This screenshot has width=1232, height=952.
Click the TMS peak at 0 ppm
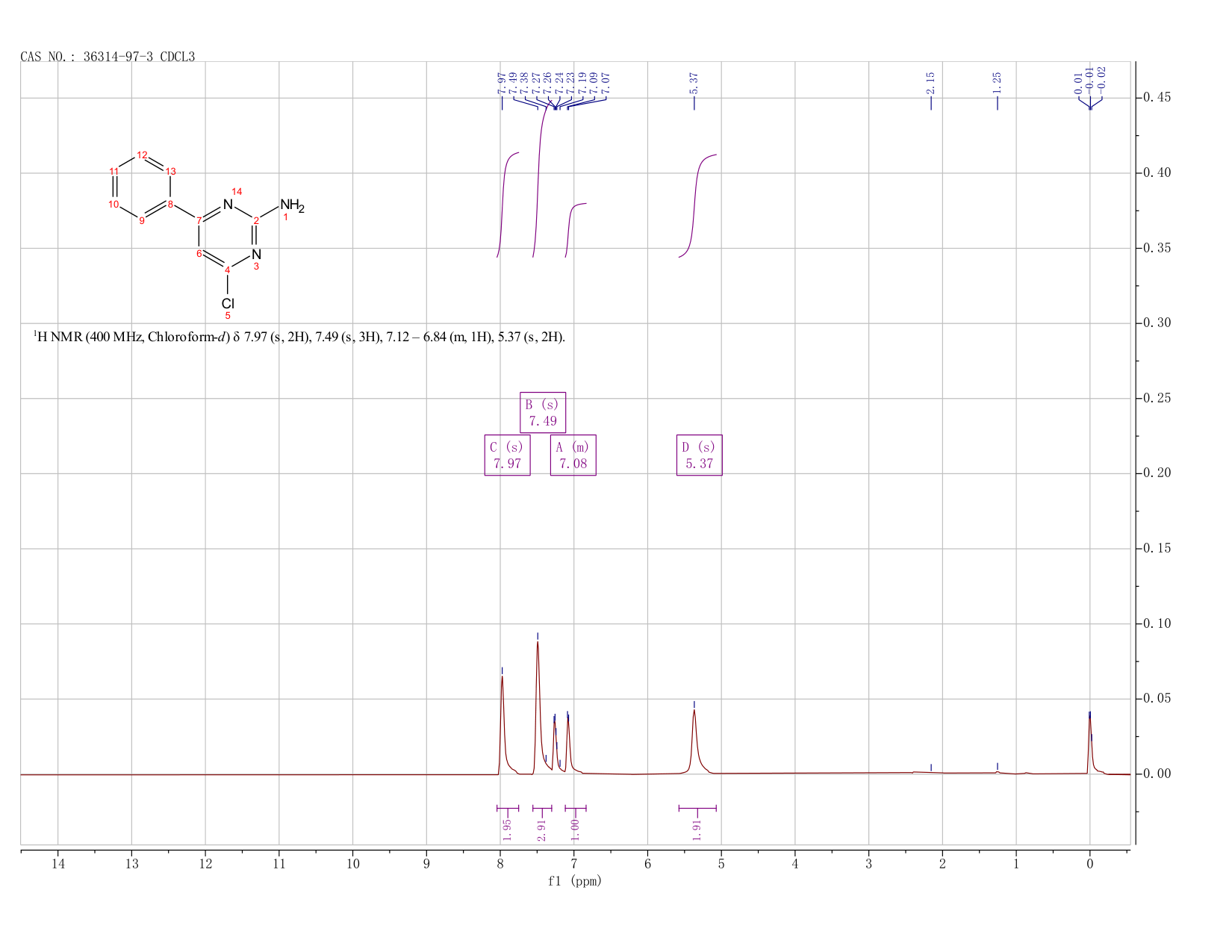point(1089,743)
